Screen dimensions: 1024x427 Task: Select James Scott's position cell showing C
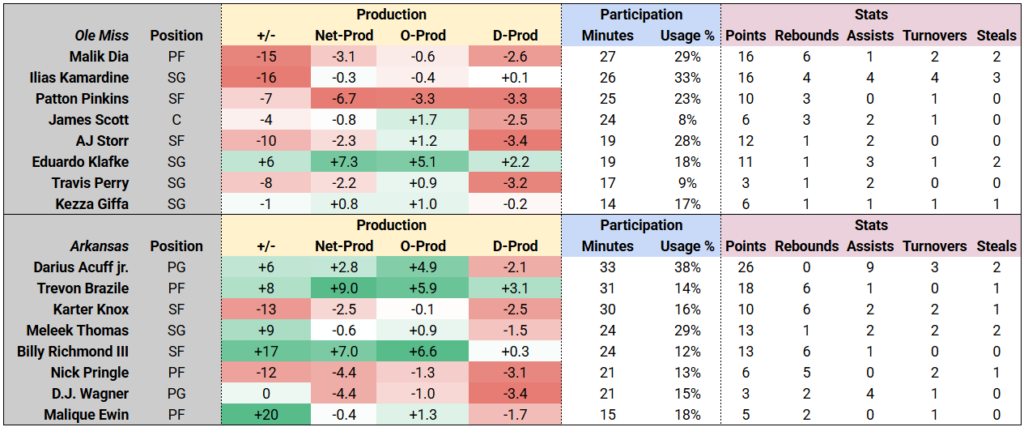tap(176, 120)
